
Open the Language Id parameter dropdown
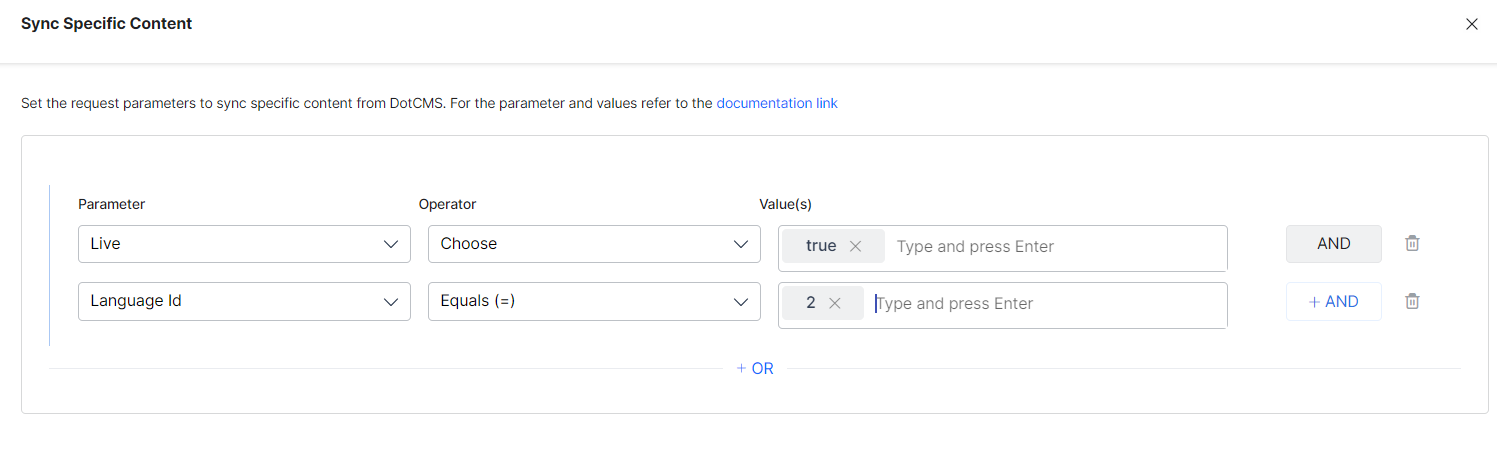tap(244, 301)
